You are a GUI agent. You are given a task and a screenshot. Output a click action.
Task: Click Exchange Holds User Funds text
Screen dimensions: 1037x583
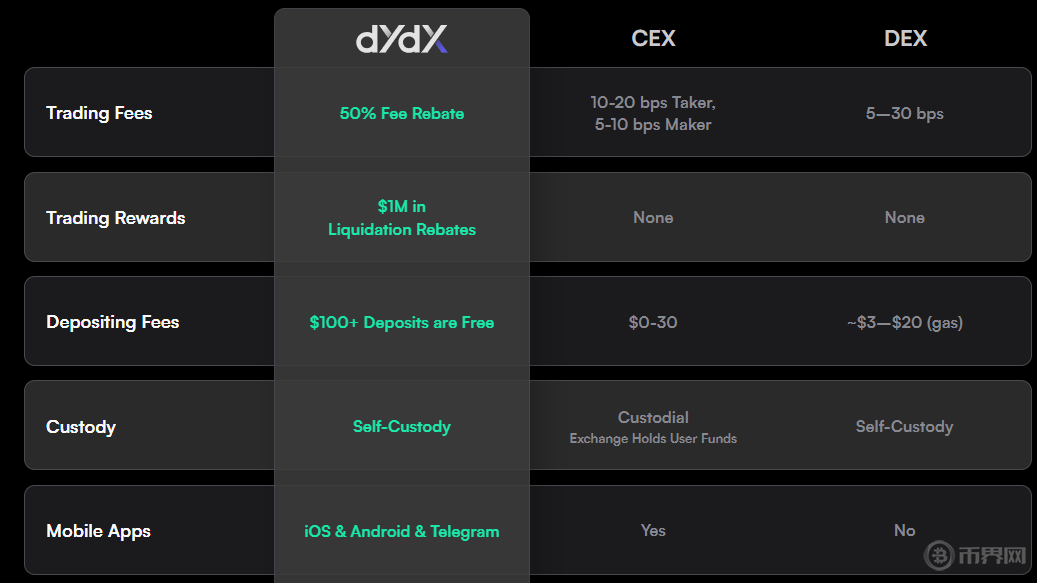click(653, 439)
